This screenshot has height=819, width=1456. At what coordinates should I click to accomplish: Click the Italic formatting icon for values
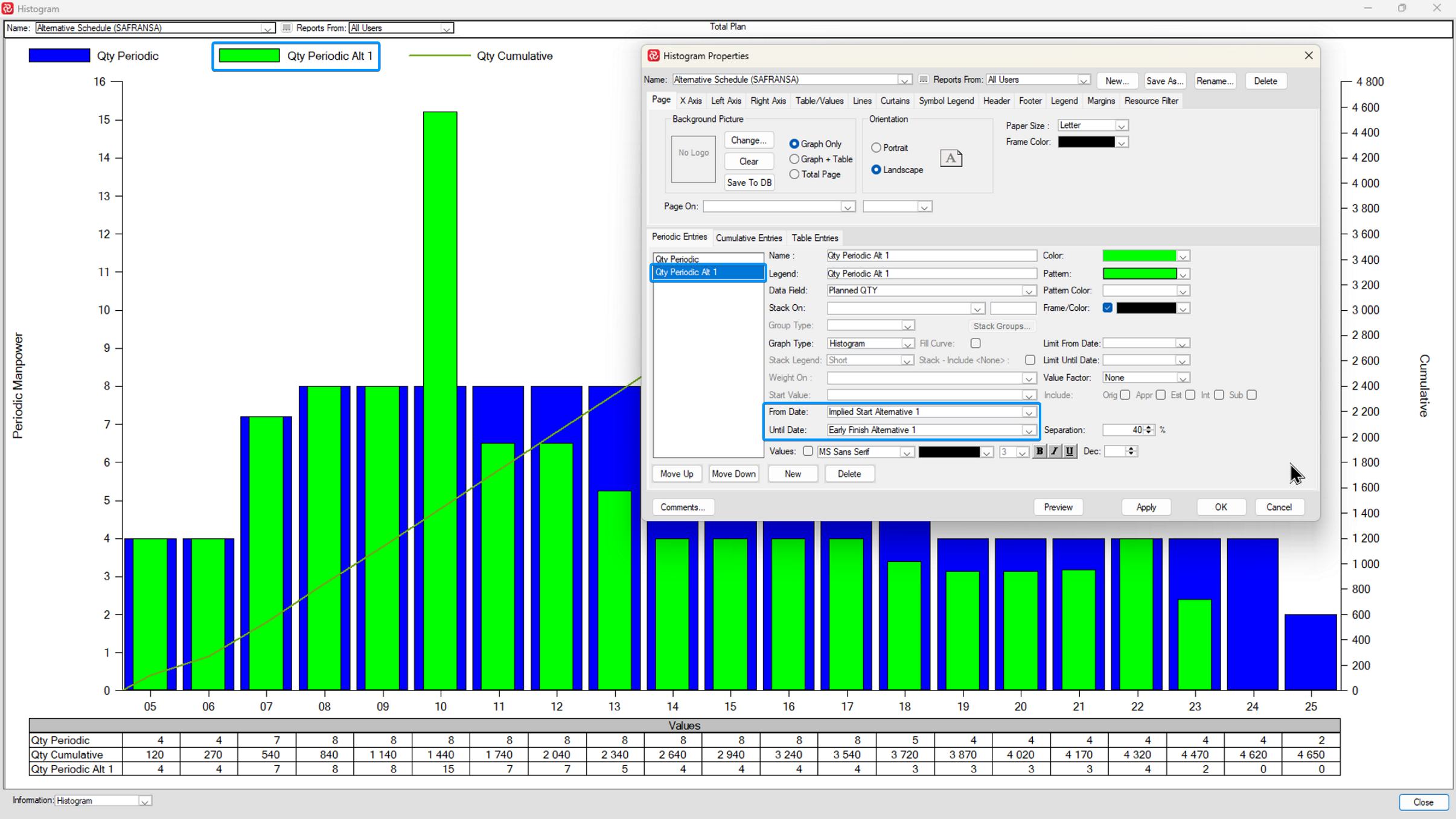coord(1054,451)
